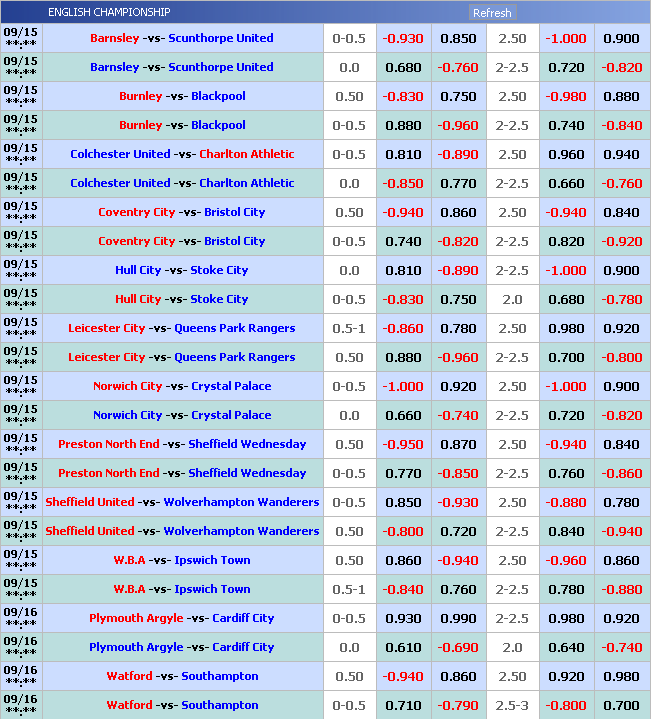Viewport: 651px width, 719px height.
Task: Choose -0.800 odds for Sheffield United match
Action: point(402,532)
